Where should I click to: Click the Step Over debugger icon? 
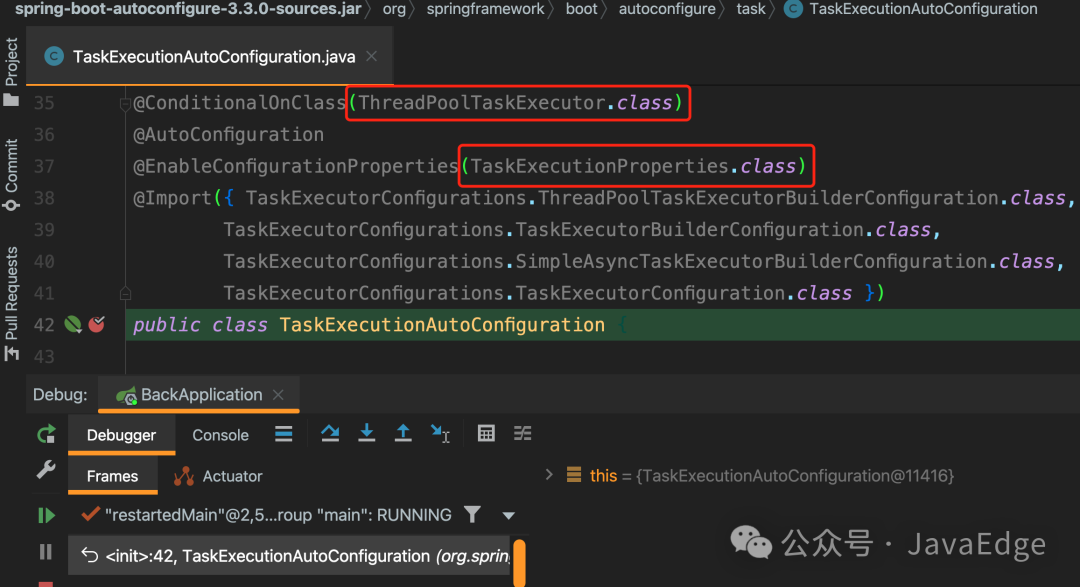coord(330,433)
